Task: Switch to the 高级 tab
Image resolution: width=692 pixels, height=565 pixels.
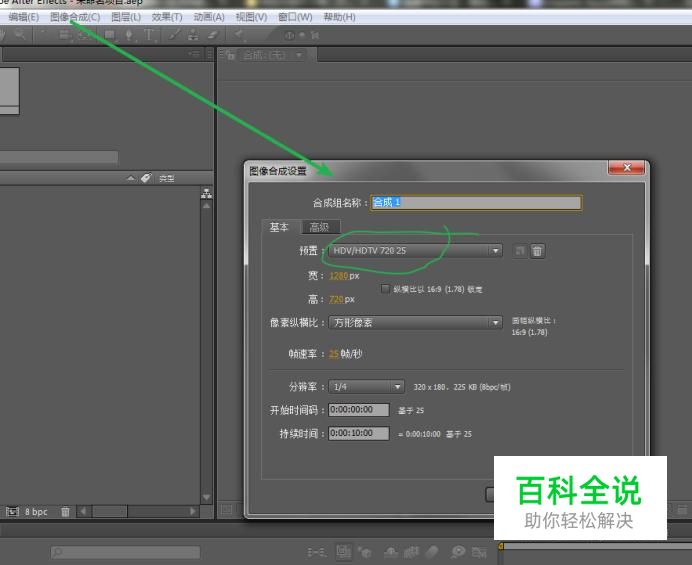Action: [320, 227]
